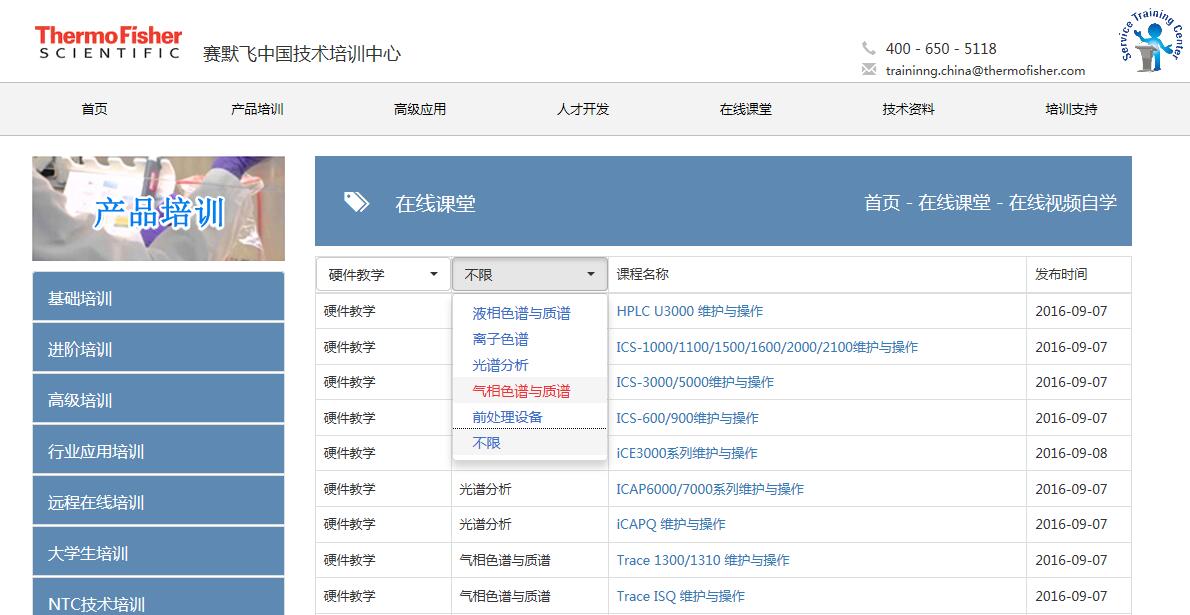Open course HPLC U3000 维护与操作
The image size is (1190, 615).
689,311
